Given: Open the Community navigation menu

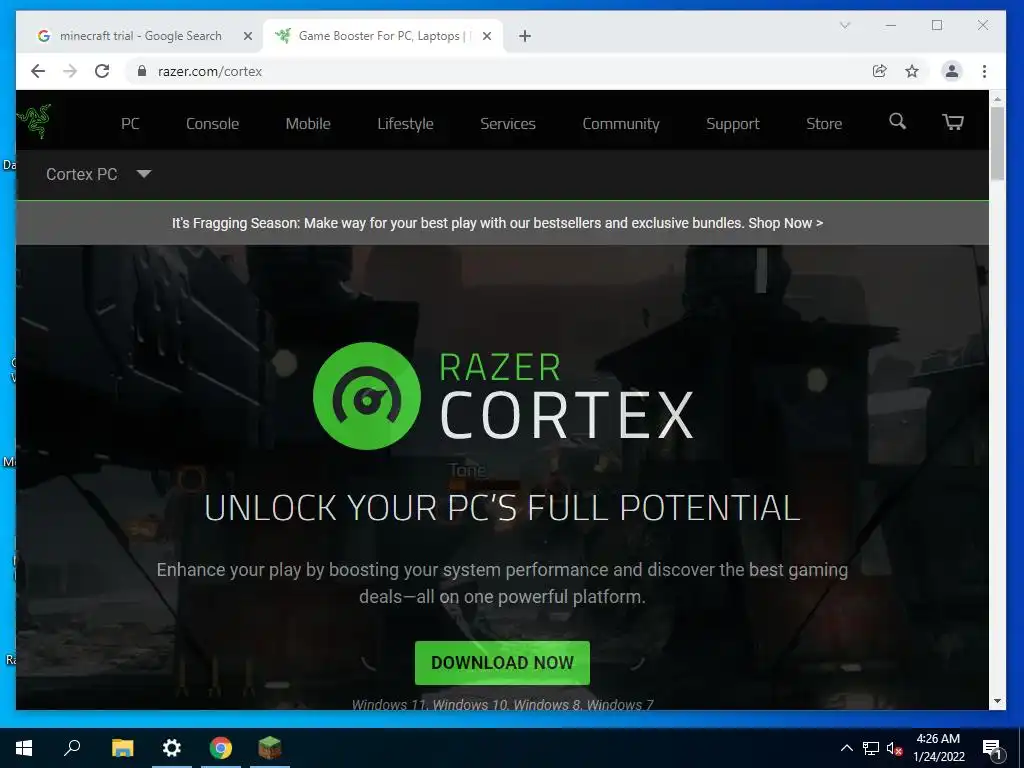Looking at the screenshot, I should pos(620,123).
